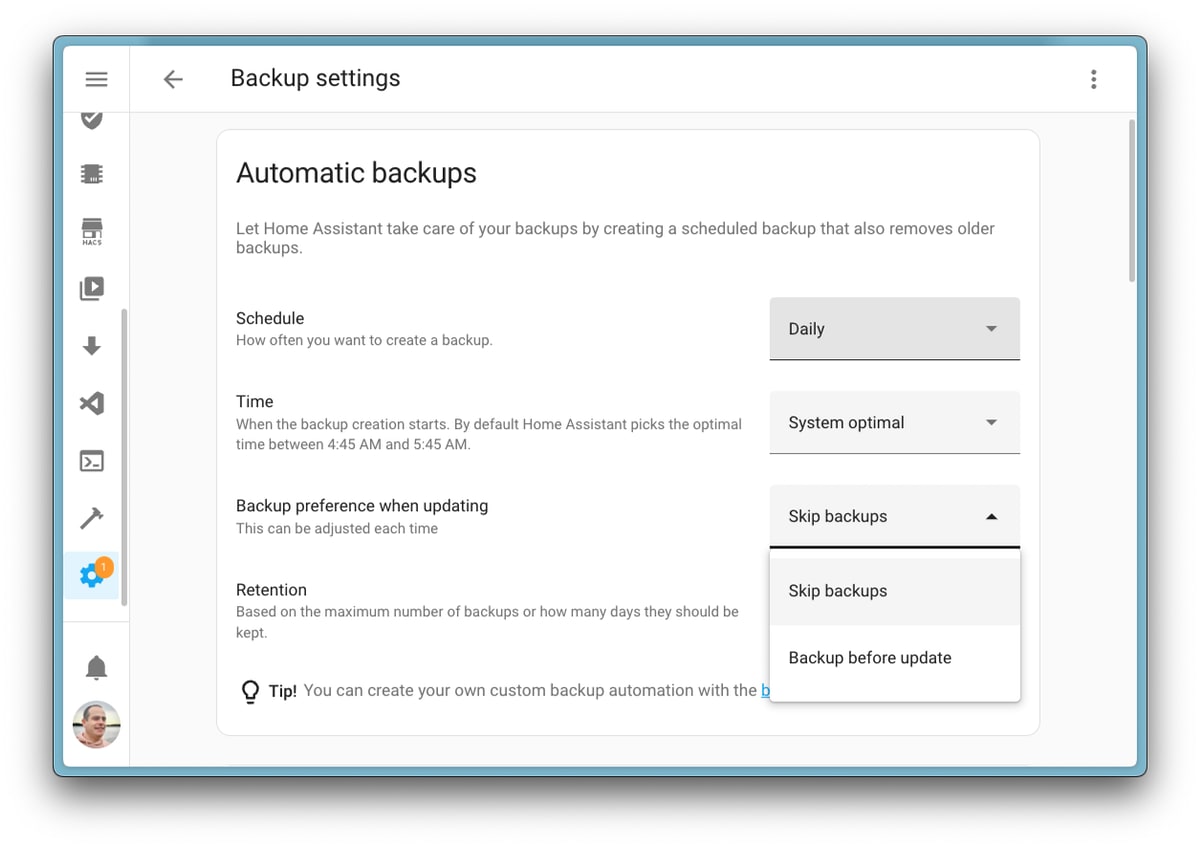
Task: Go back using the back arrow
Action: [x=173, y=79]
